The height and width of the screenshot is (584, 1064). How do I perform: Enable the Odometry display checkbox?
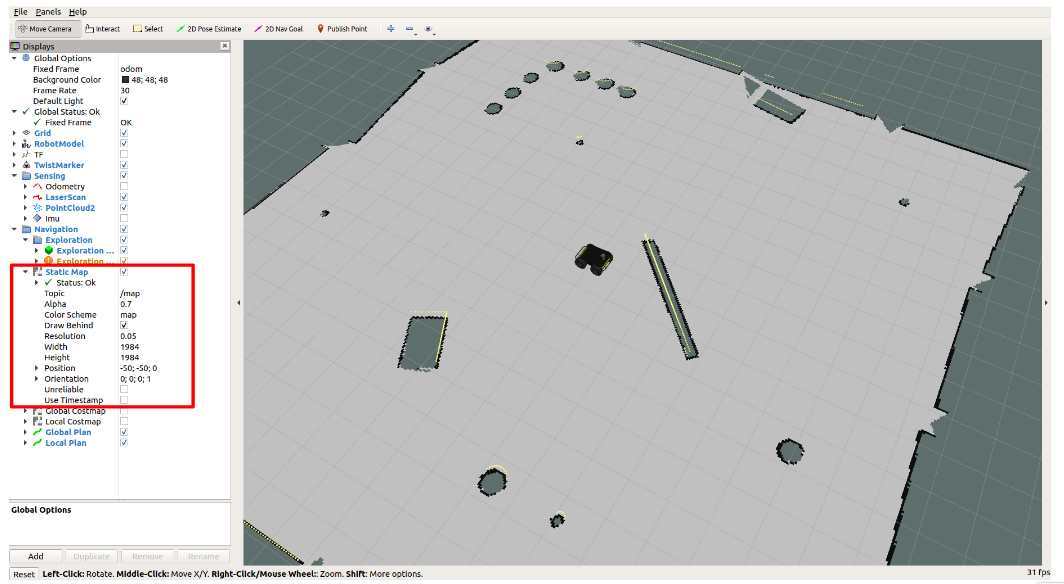coord(124,187)
